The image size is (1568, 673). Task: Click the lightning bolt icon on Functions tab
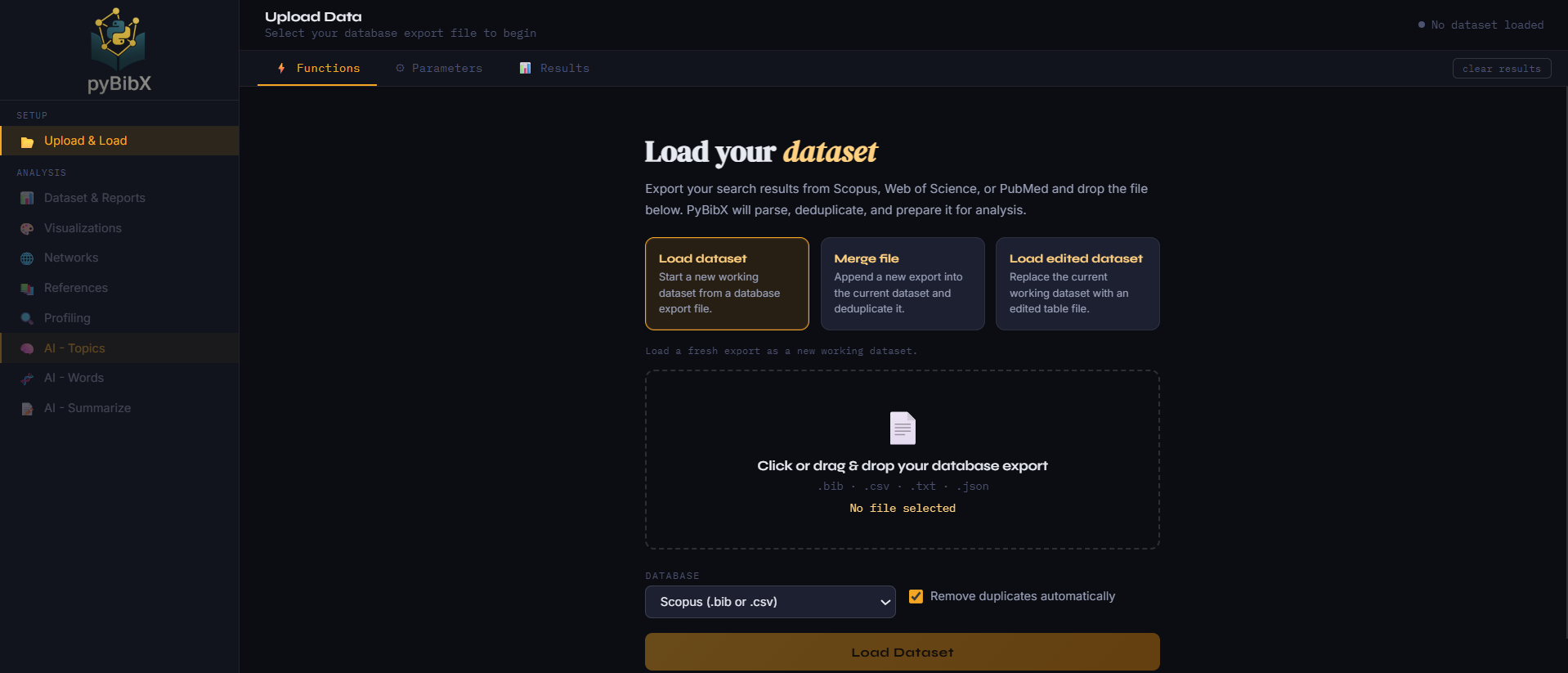click(281, 68)
